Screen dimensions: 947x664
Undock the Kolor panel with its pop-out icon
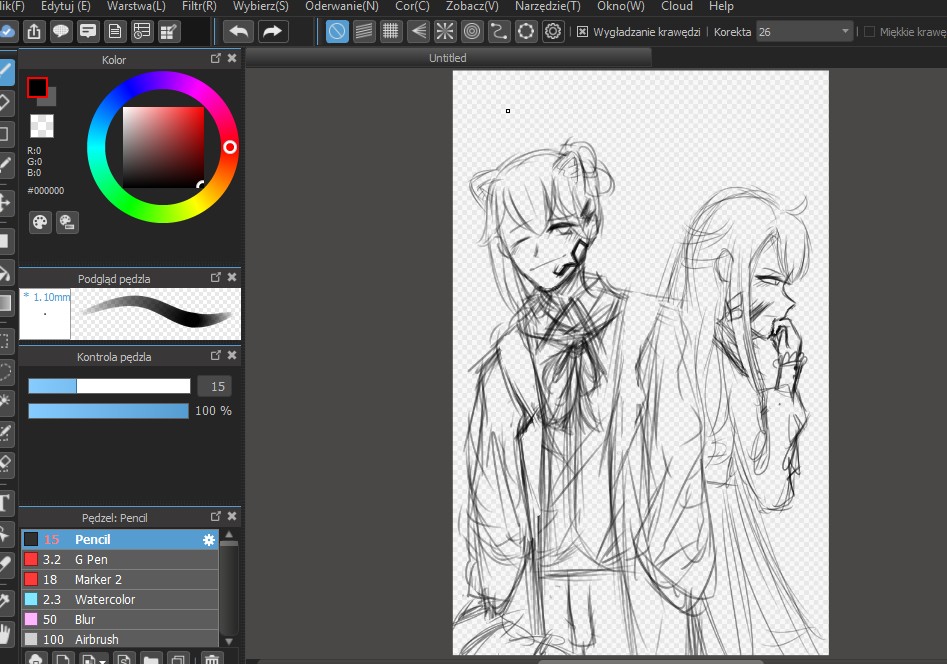[x=216, y=59]
